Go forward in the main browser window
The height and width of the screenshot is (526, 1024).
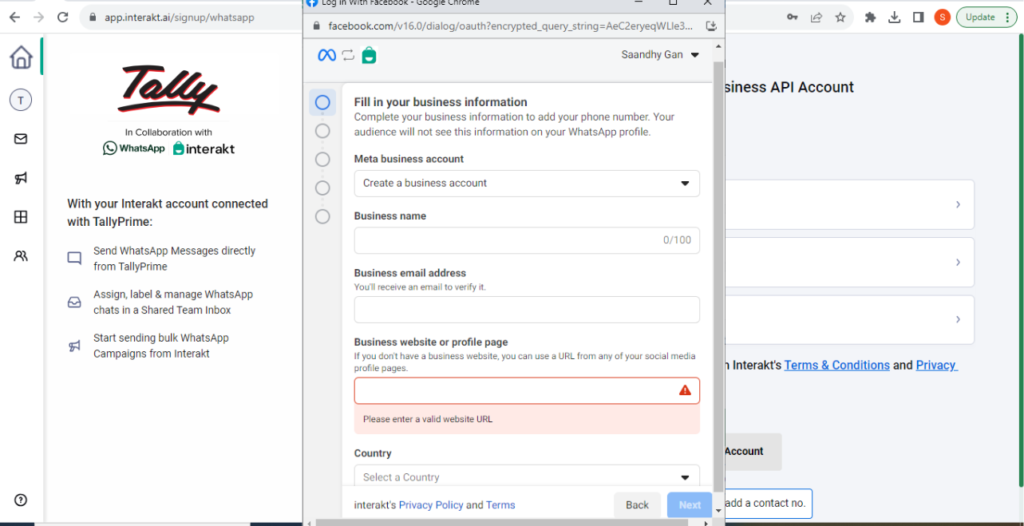39,18
